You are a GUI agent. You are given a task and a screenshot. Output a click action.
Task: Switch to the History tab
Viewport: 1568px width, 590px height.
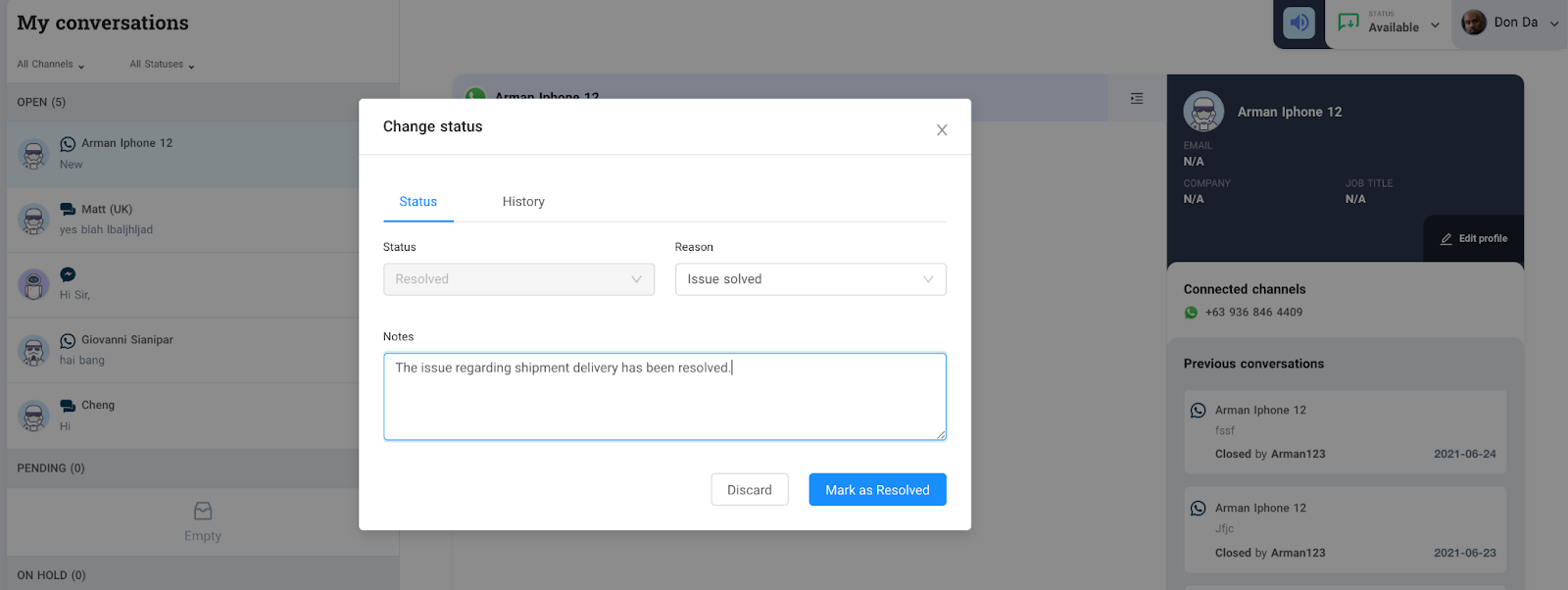[x=523, y=202]
